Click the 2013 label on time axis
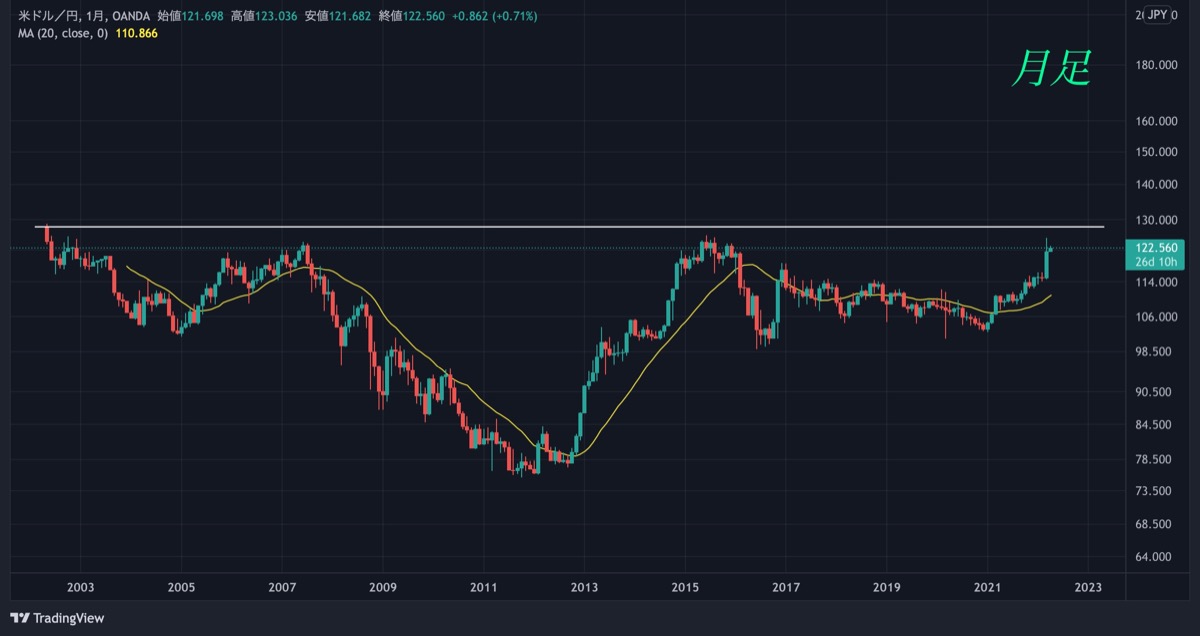The width and height of the screenshot is (1200, 636). pos(584,587)
